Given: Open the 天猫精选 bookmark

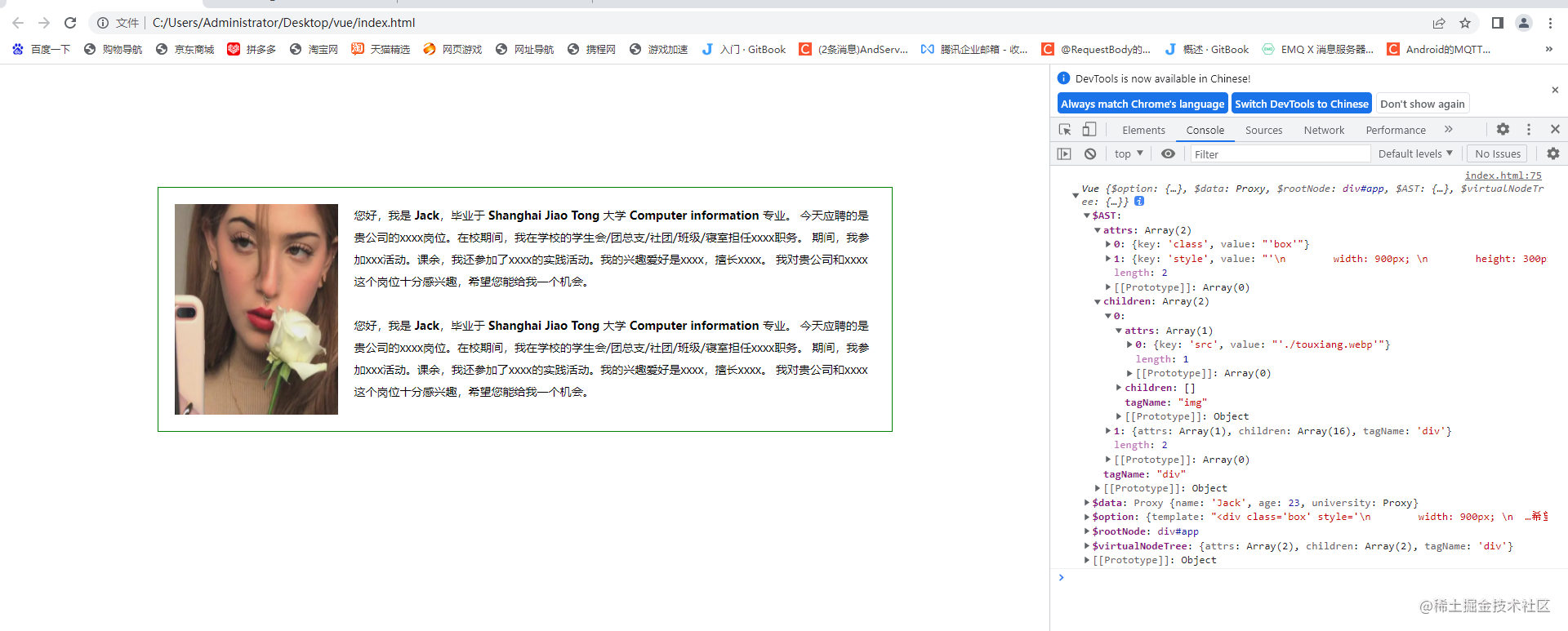Looking at the screenshot, I should [x=381, y=49].
